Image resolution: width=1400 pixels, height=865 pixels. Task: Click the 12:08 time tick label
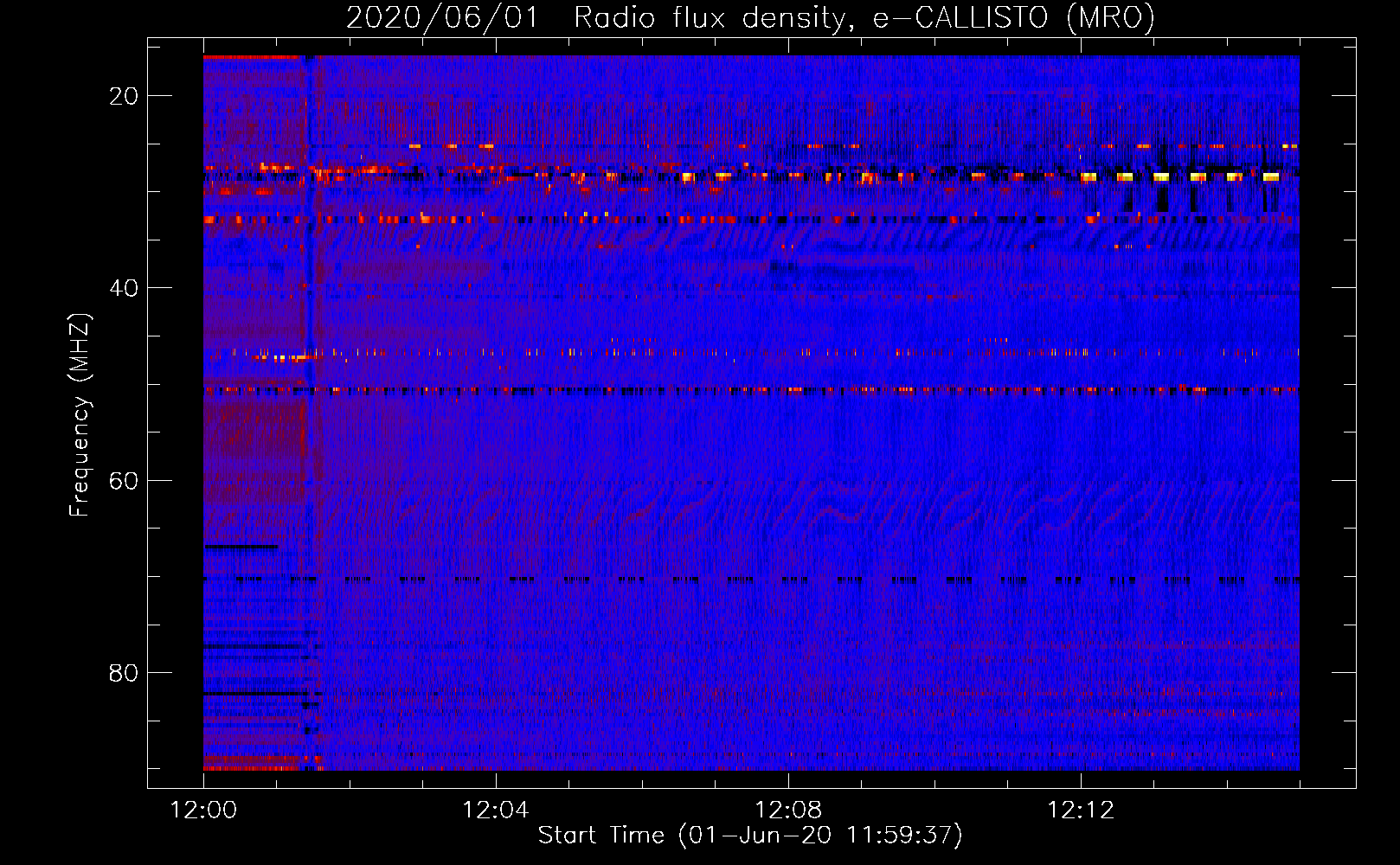click(x=788, y=811)
